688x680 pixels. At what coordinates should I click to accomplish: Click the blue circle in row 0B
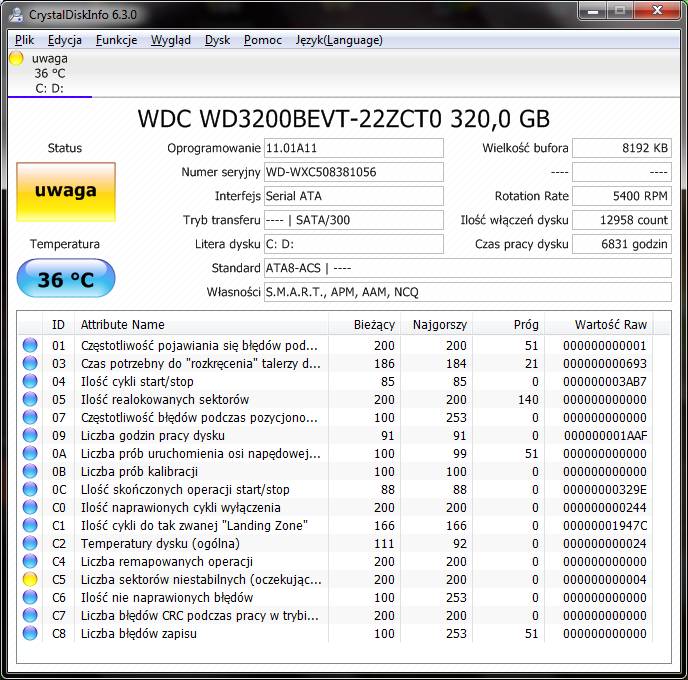coord(30,471)
